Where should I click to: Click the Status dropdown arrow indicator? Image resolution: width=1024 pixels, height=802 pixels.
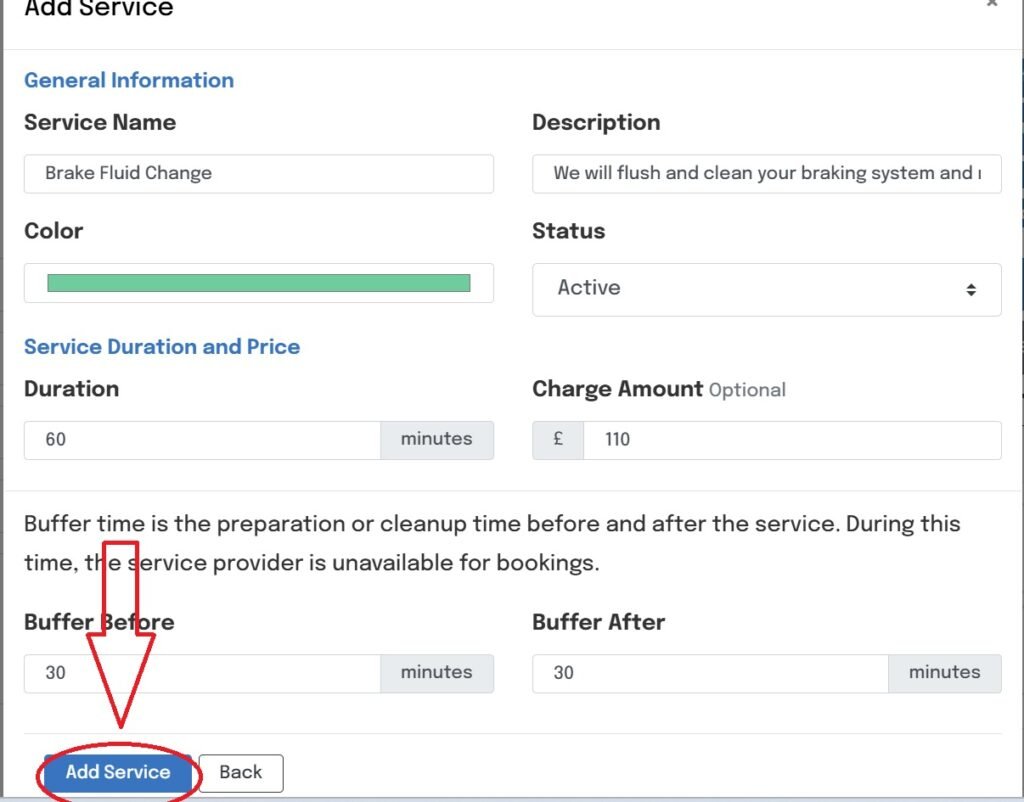click(x=970, y=289)
